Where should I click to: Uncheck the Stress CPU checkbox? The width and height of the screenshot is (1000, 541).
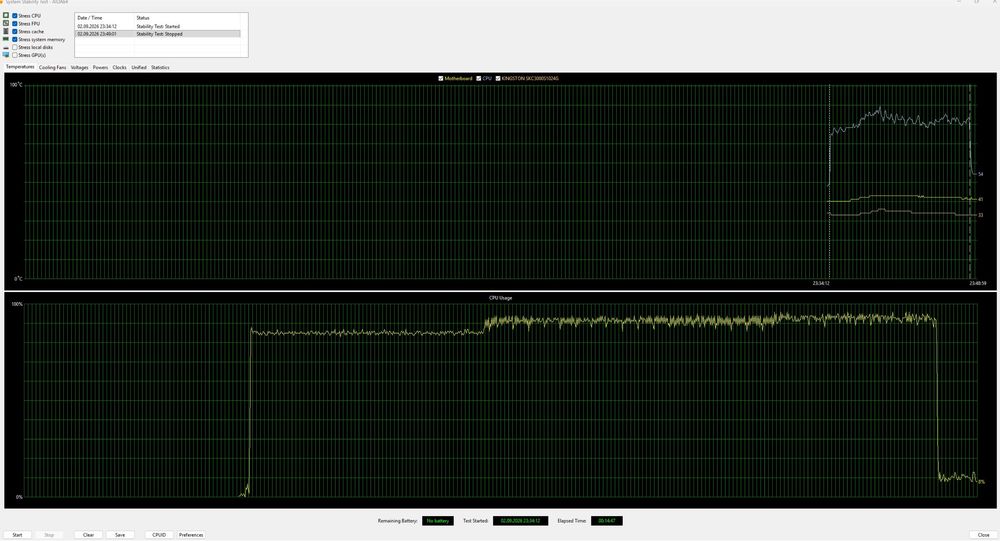coord(15,15)
